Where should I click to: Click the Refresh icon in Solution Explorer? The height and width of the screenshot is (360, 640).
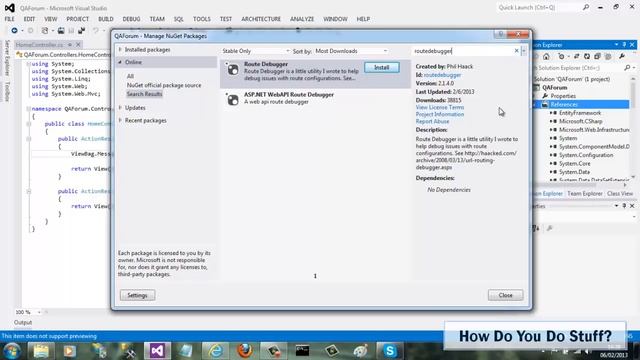[587, 56]
